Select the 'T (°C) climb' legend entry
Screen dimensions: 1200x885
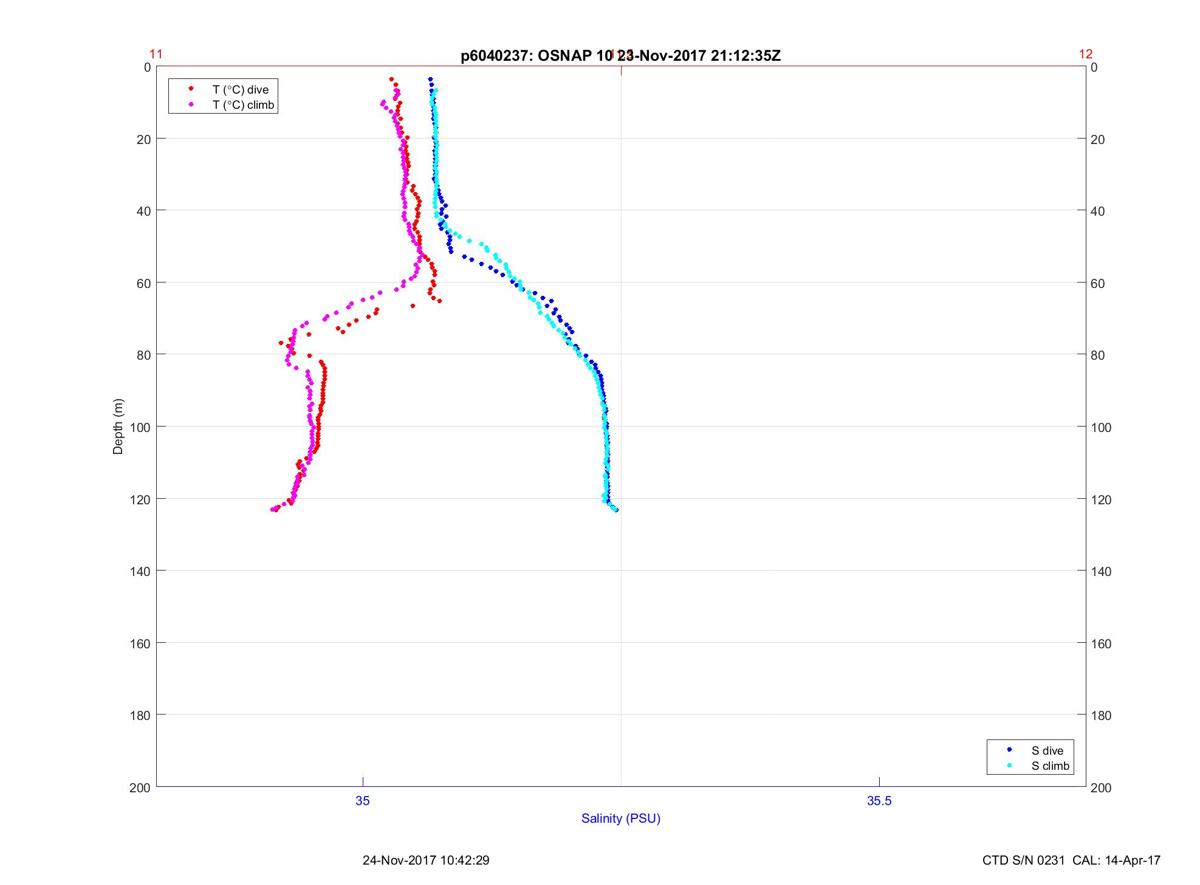coord(244,105)
